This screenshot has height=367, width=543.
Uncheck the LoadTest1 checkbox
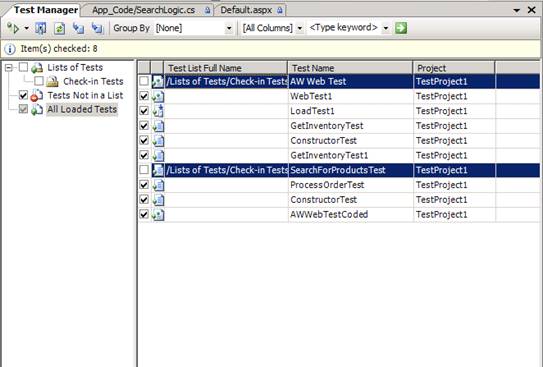[144, 111]
